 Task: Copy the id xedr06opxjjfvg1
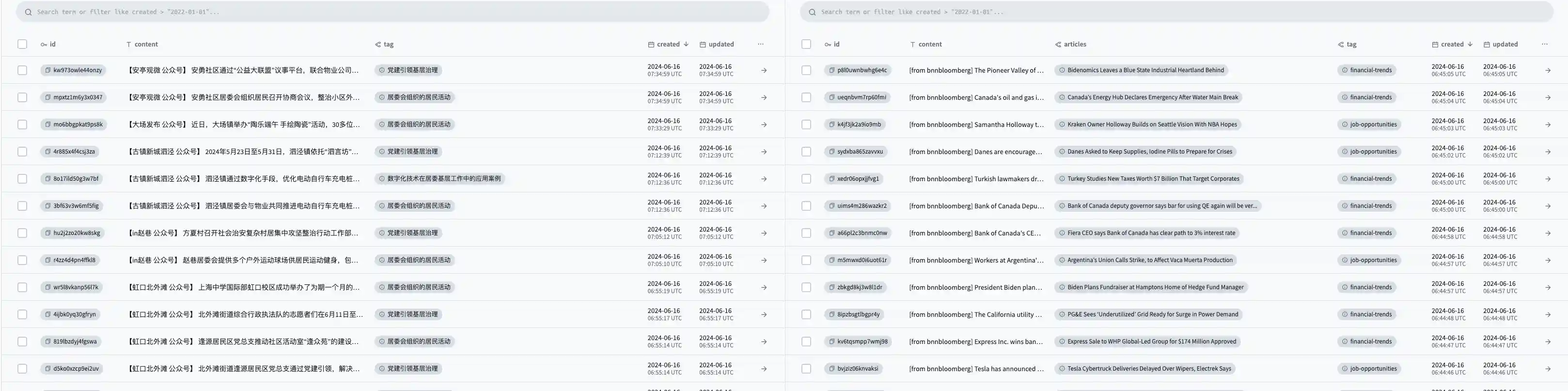831,179
